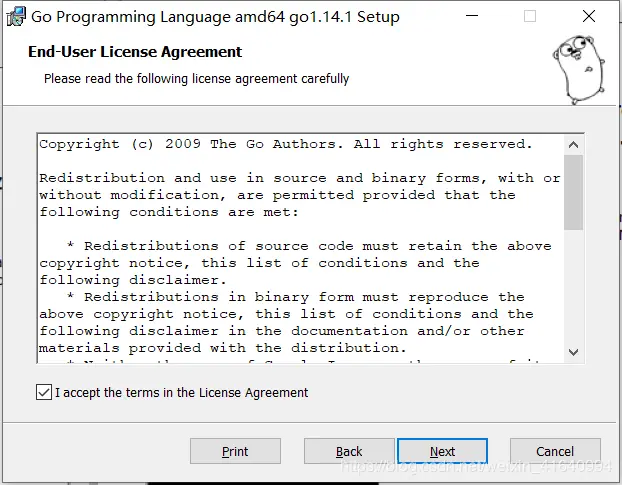622x485 pixels.
Task: Click the 'following conditions are met:' line
Action: coord(169,212)
